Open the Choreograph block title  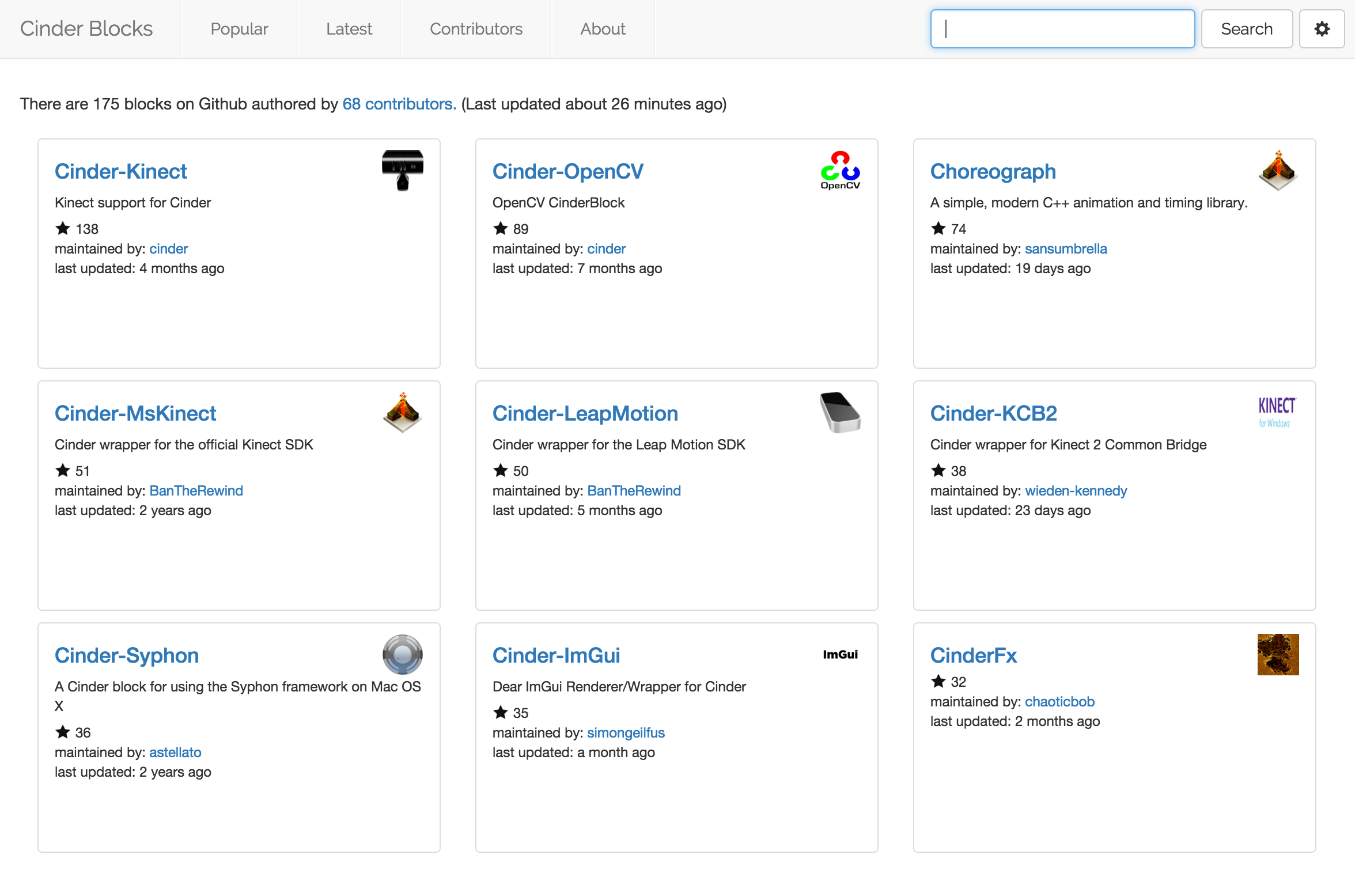point(993,171)
